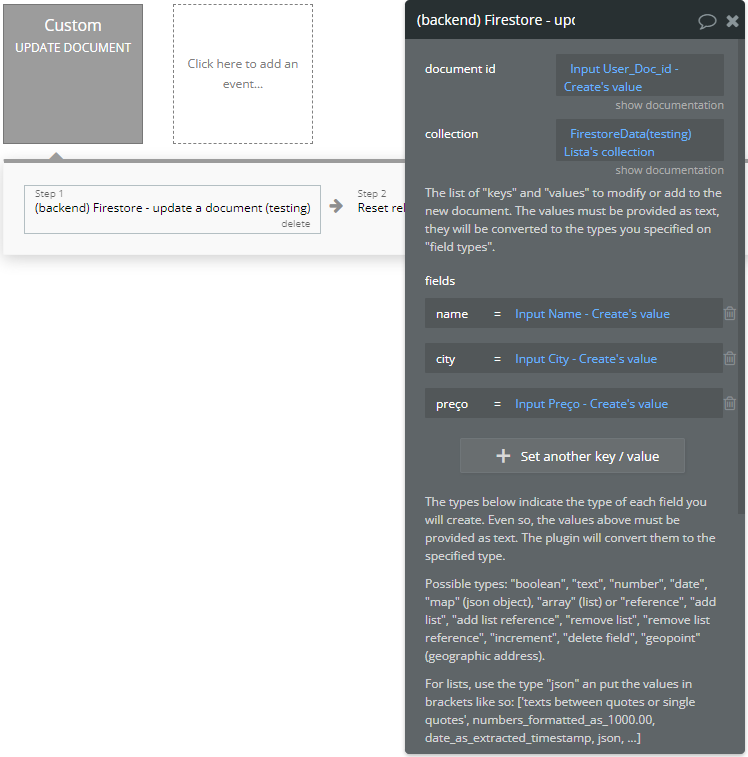The height and width of the screenshot is (757, 748).
Task: Click the arrow between Step 1 and Step 2
Action: [x=337, y=206]
